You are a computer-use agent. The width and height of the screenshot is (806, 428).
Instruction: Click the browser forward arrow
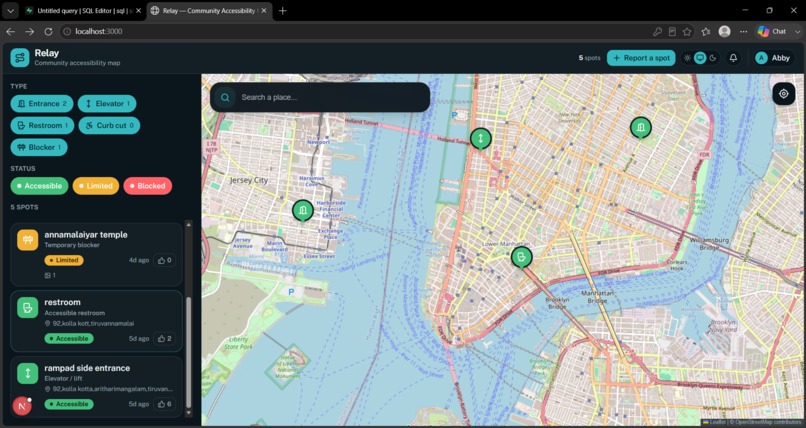point(29,31)
